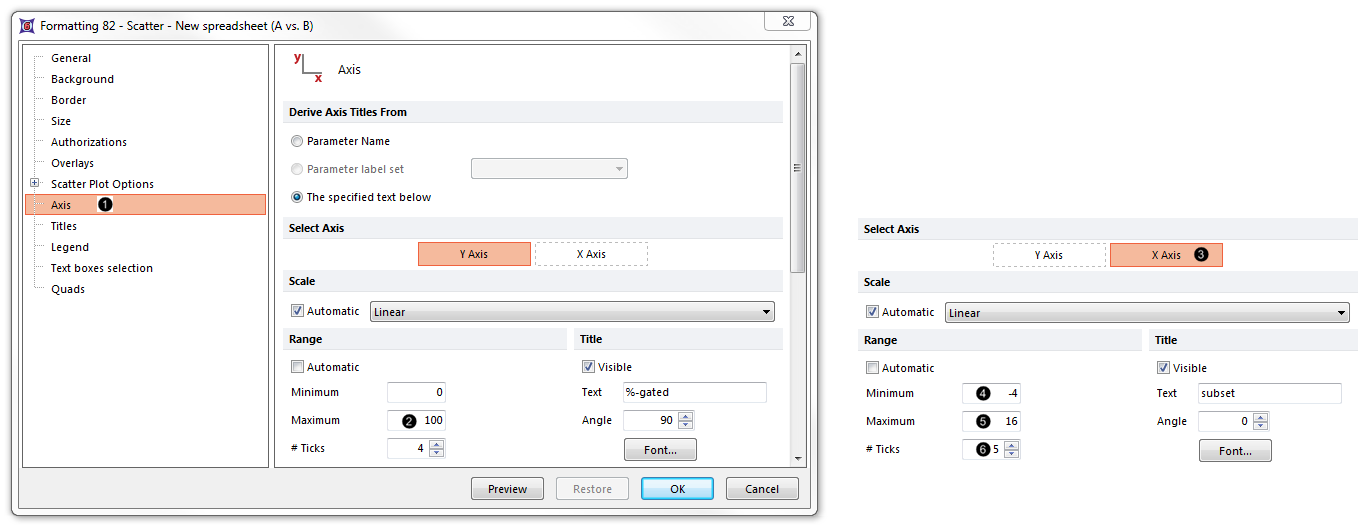
Task: Click the Maximum field showing 100
Action: (416, 421)
